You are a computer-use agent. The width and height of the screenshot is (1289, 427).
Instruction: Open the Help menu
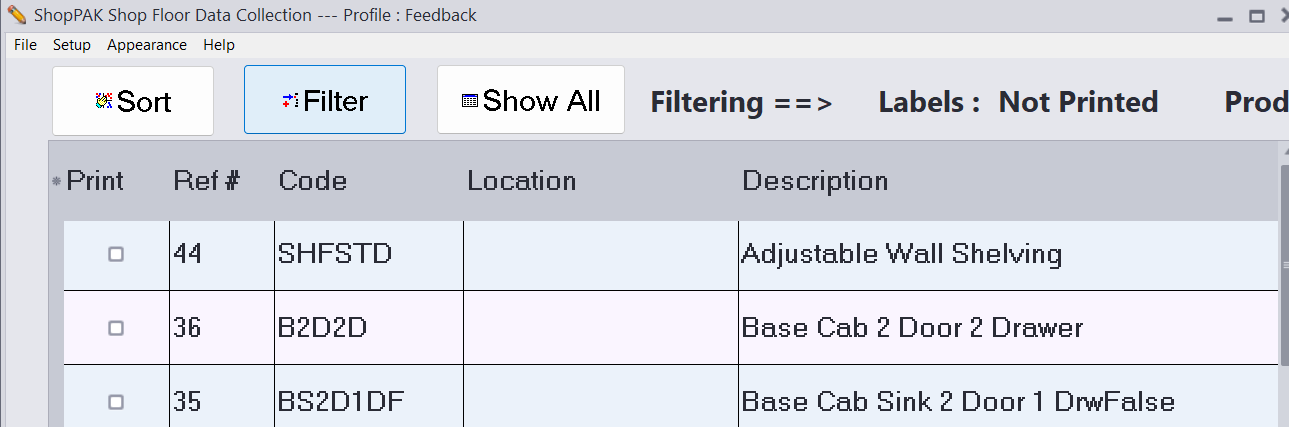tap(219, 45)
